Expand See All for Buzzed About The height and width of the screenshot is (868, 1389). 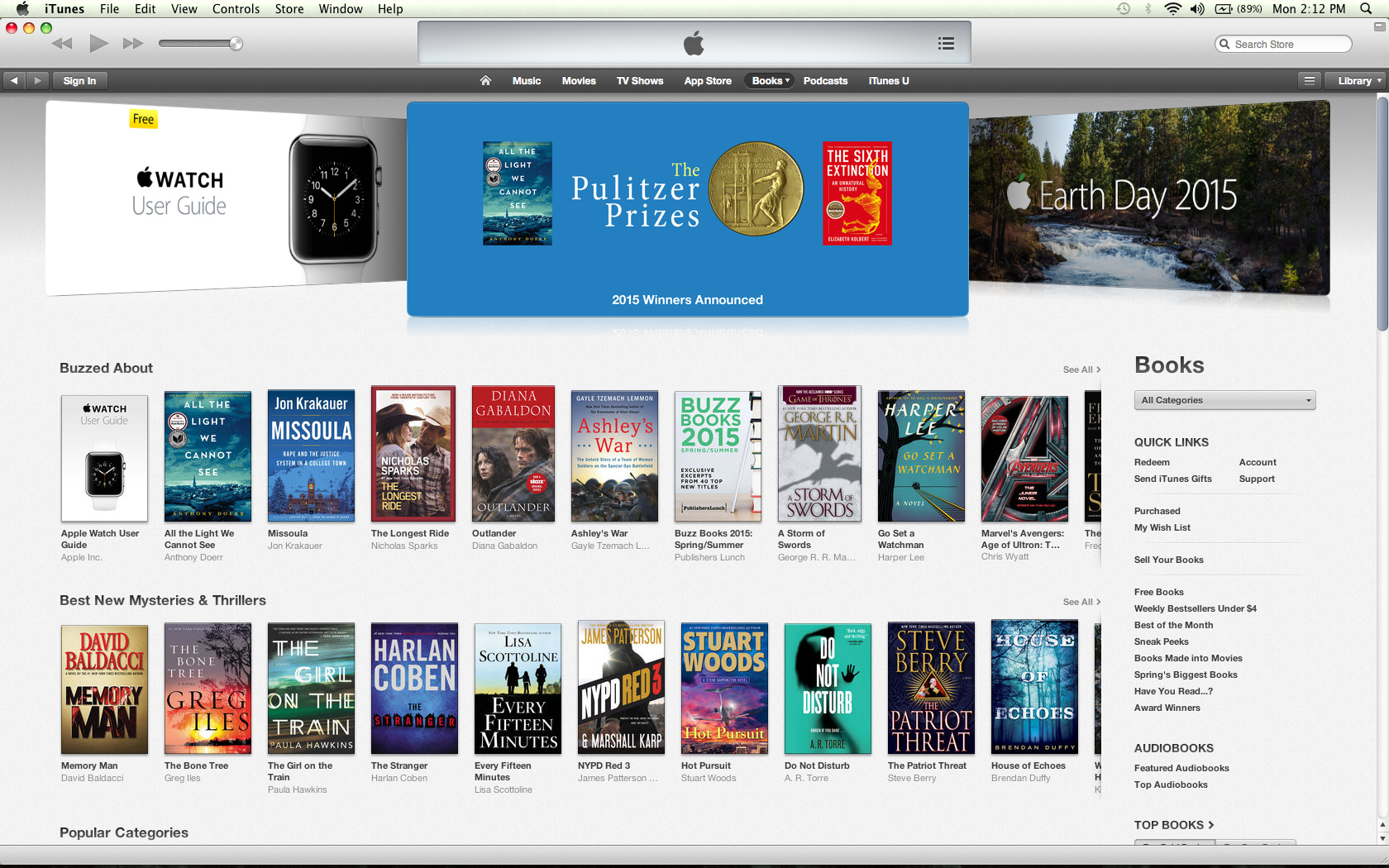pos(1081,370)
